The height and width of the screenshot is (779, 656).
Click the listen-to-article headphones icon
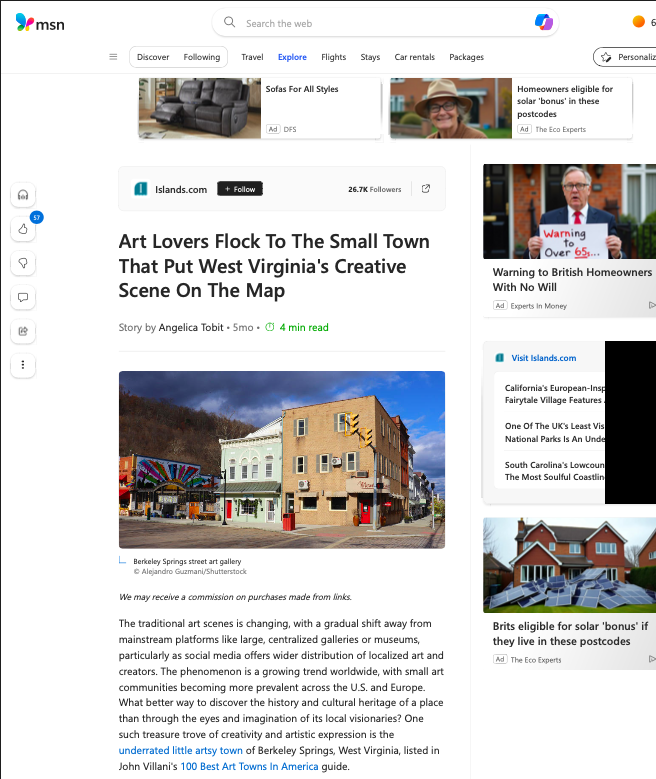tap(23, 195)
